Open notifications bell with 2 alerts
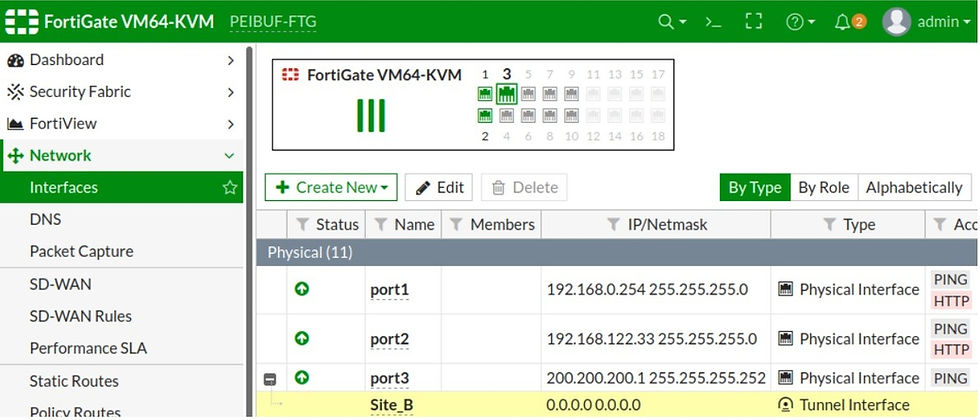Screen dimensions: 980x420 (851, 22)
